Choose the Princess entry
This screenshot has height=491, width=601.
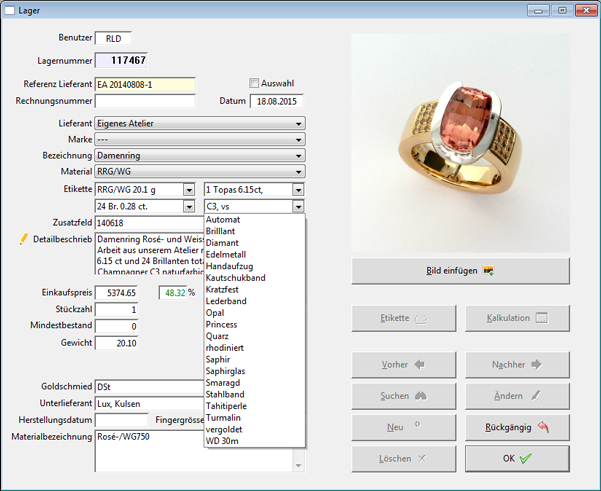pyautogui.click(x=255, y=325)
